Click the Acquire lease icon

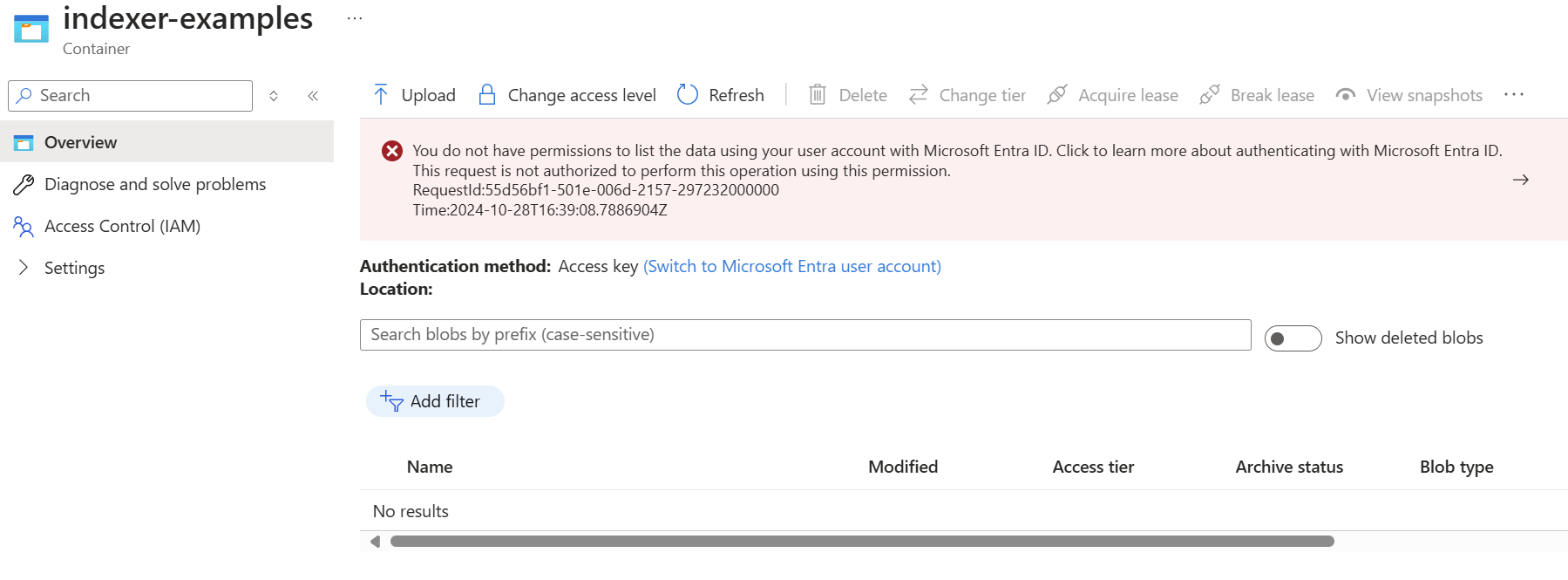(x=1057, y=94)
